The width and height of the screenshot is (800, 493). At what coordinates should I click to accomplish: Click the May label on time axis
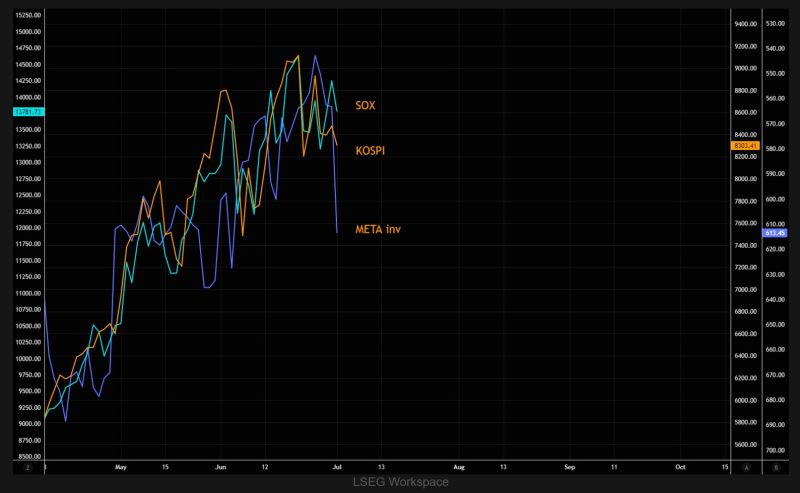pyautogui.click(x=120, y=467)
